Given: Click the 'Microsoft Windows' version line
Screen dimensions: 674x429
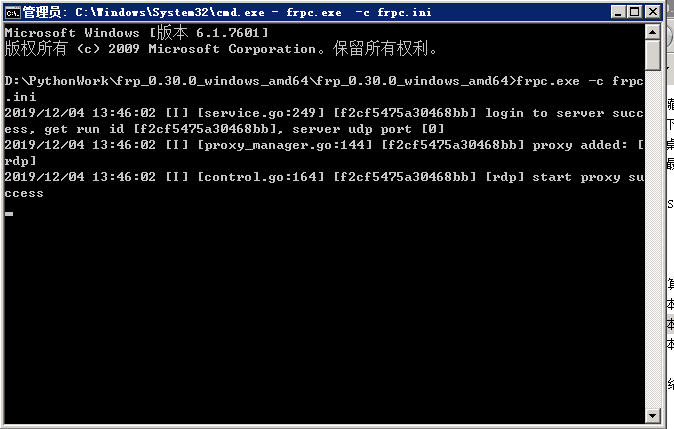Looking at the screenshot, I should pyautogui.click(x=136, y=33).
